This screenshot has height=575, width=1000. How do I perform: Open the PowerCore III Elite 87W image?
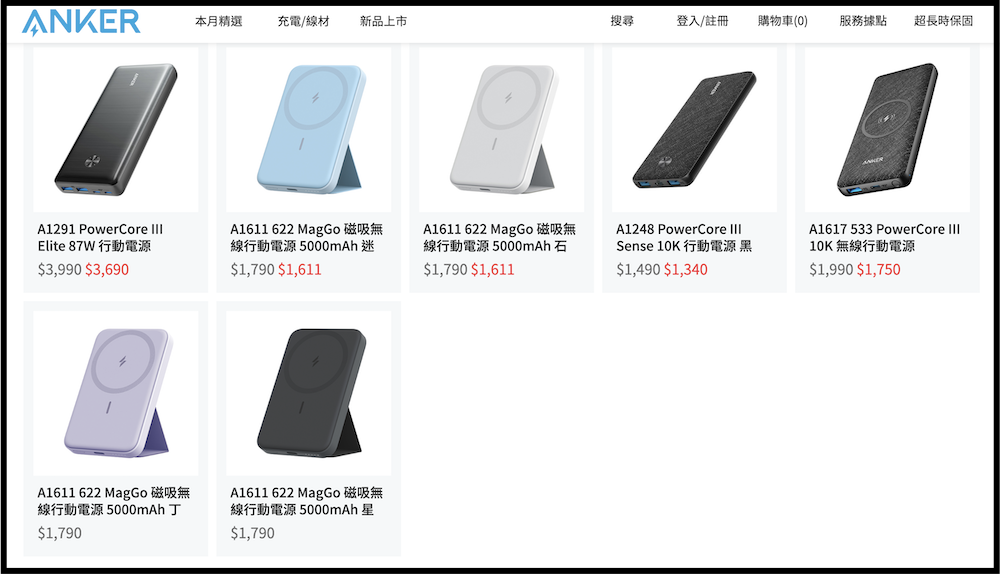(x=115, y=130)
